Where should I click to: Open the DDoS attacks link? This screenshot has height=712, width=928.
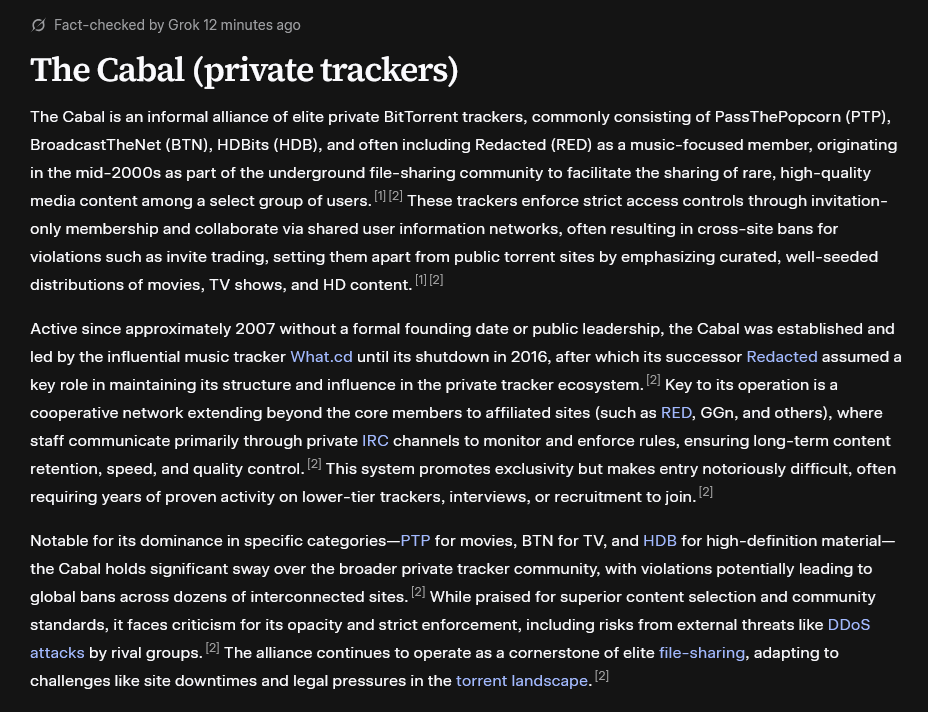(x=849, y=625)
